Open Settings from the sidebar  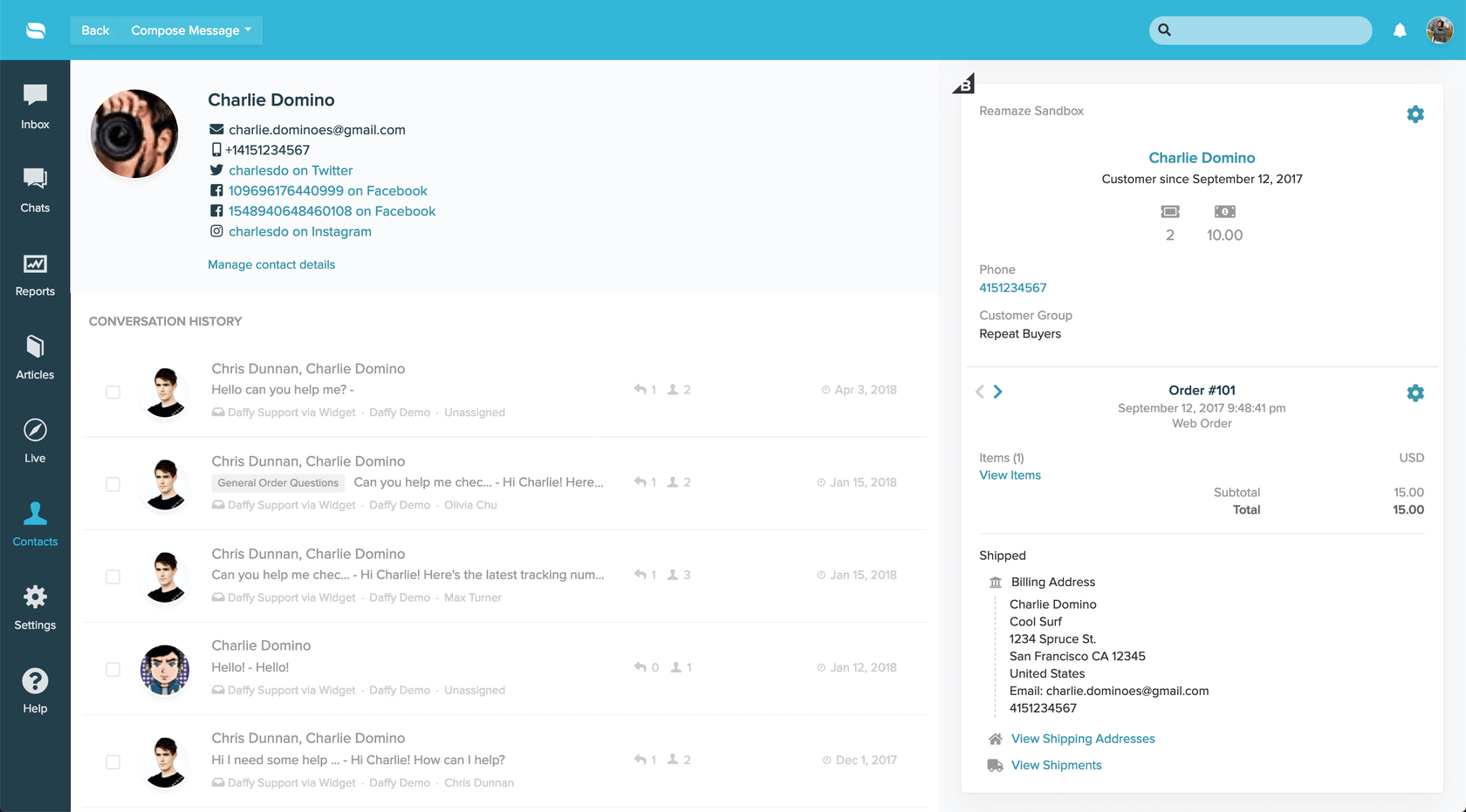point(35,606)
